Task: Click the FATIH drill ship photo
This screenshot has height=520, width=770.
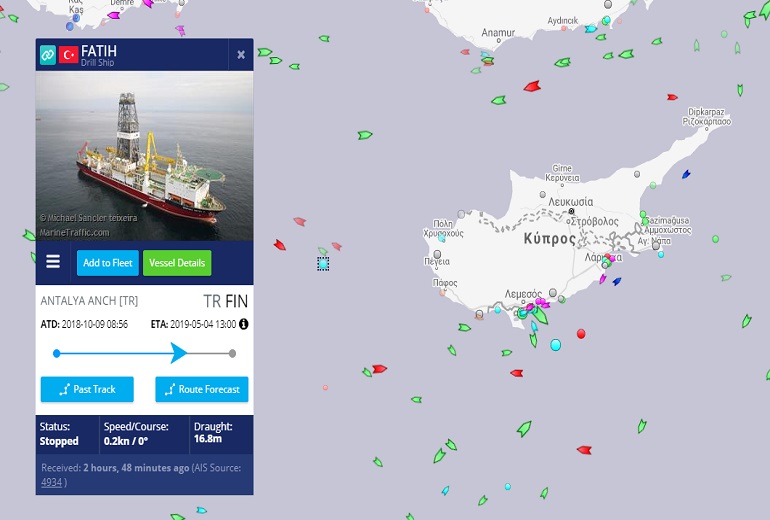Action: (x=144, y=156)
